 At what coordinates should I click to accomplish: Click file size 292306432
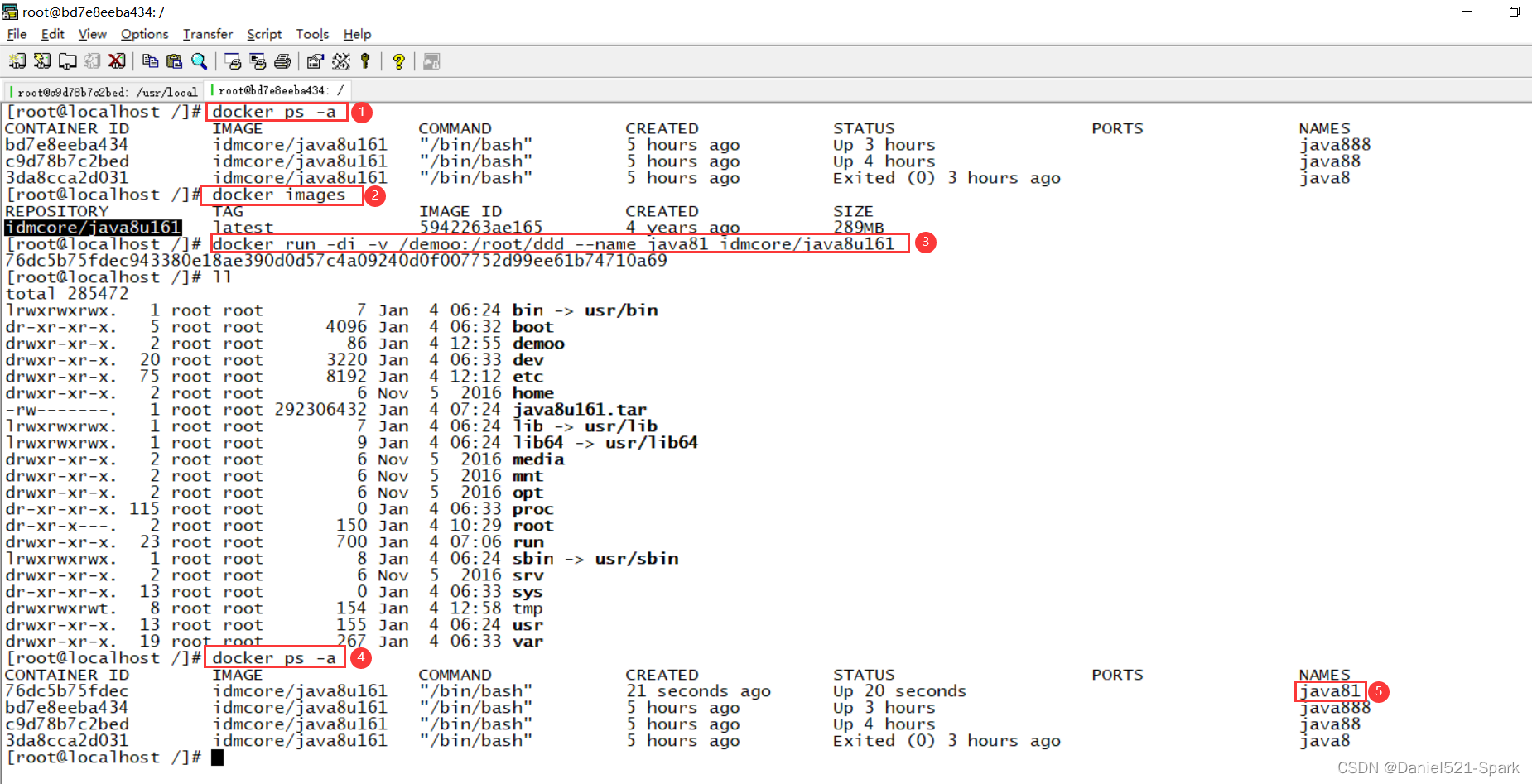(x=320, y=410)
